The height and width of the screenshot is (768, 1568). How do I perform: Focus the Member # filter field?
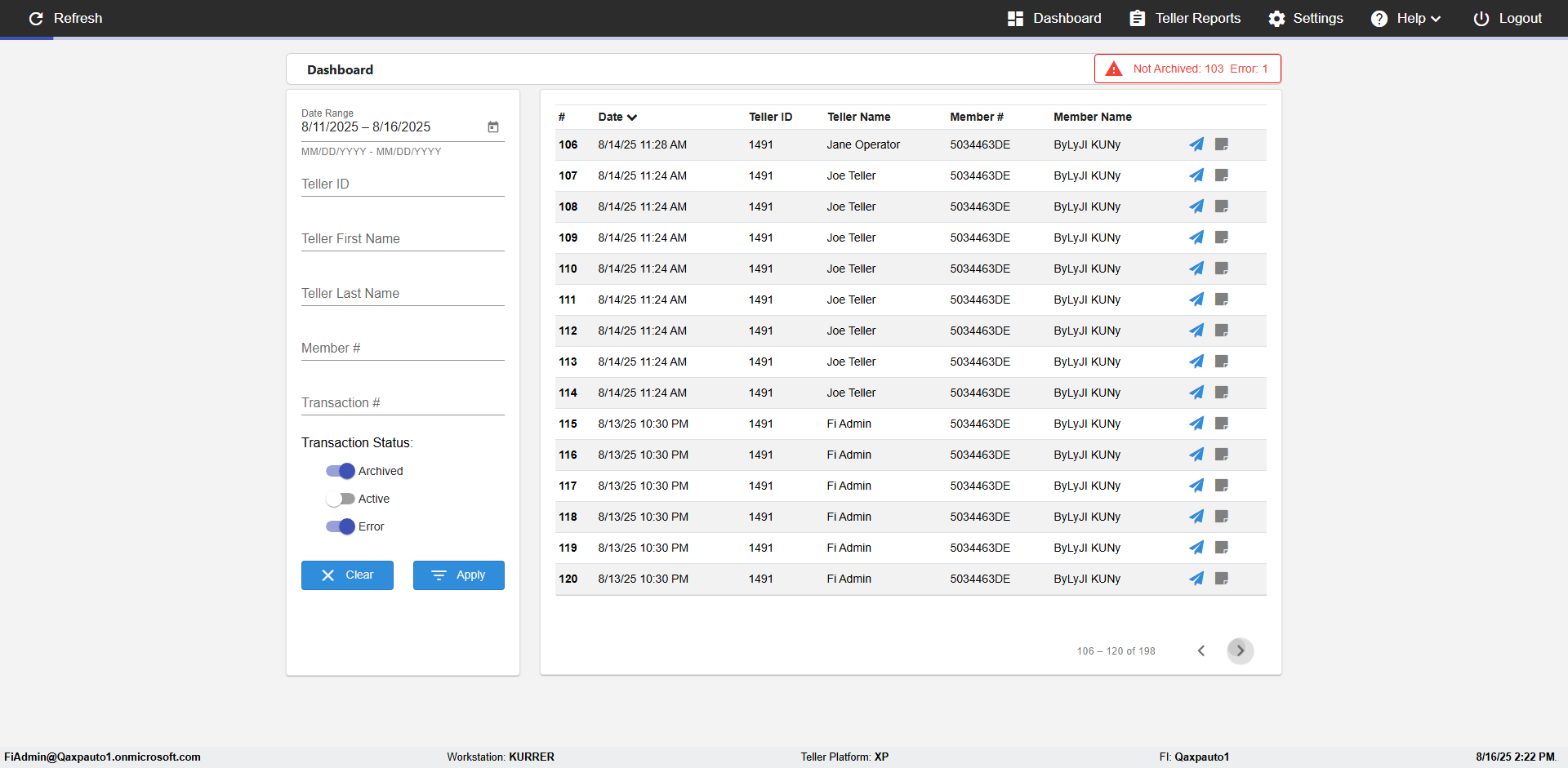(x=403, y=348)
